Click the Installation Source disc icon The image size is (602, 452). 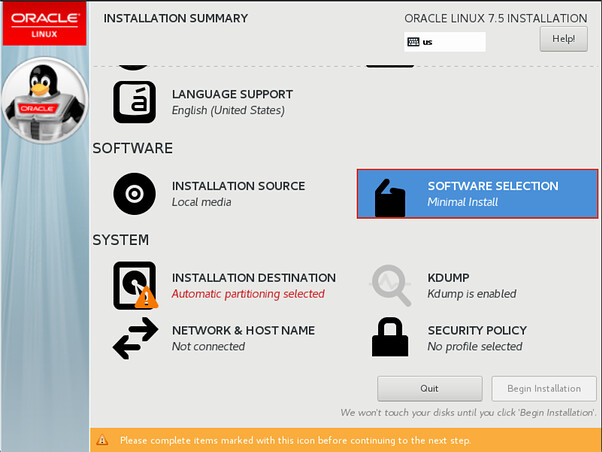[134, 194]
